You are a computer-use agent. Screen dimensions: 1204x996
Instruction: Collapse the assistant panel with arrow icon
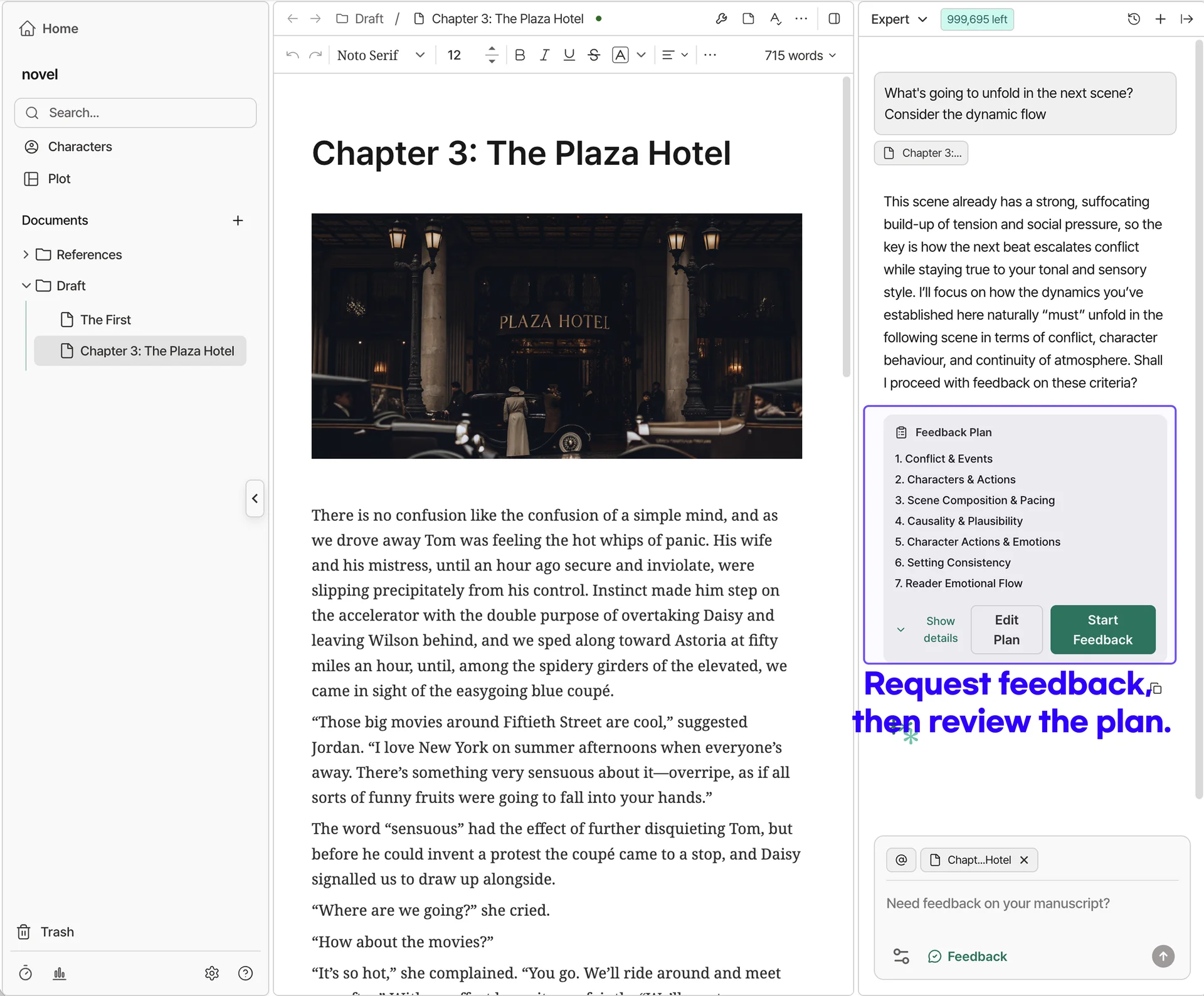pos(1186,19)
